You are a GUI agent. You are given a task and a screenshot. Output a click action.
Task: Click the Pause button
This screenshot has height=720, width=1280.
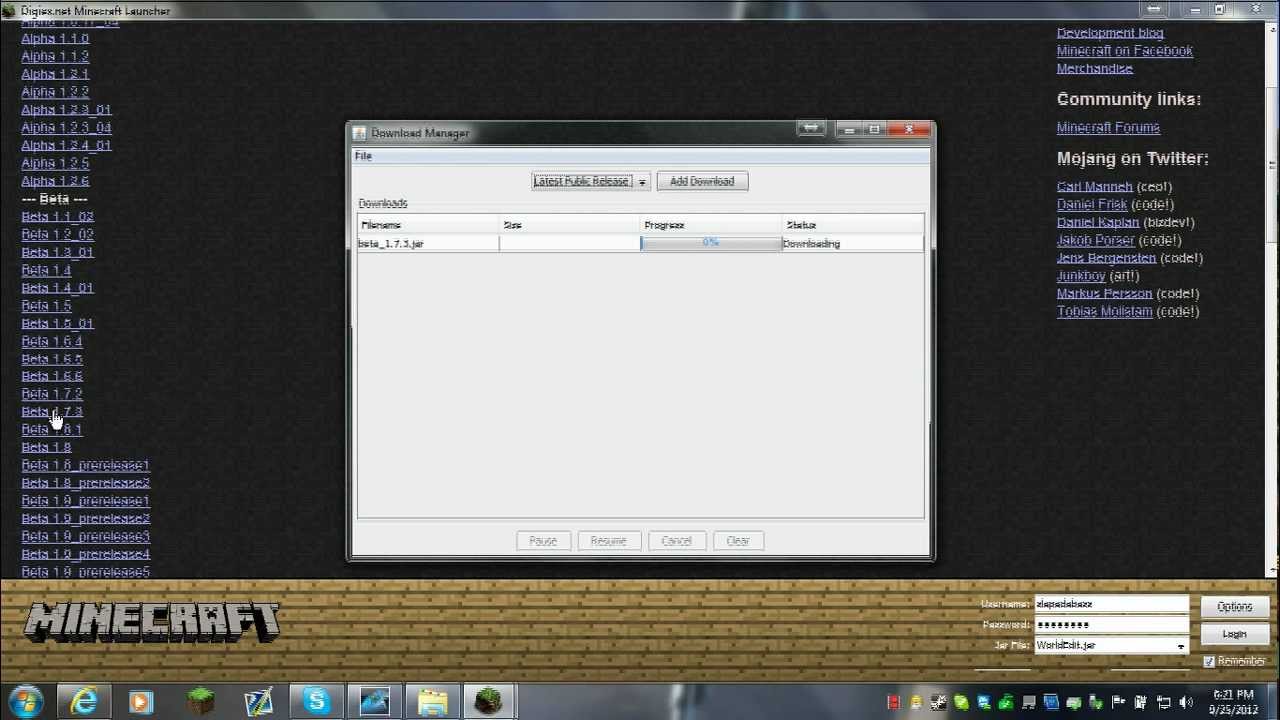(543, 540)
